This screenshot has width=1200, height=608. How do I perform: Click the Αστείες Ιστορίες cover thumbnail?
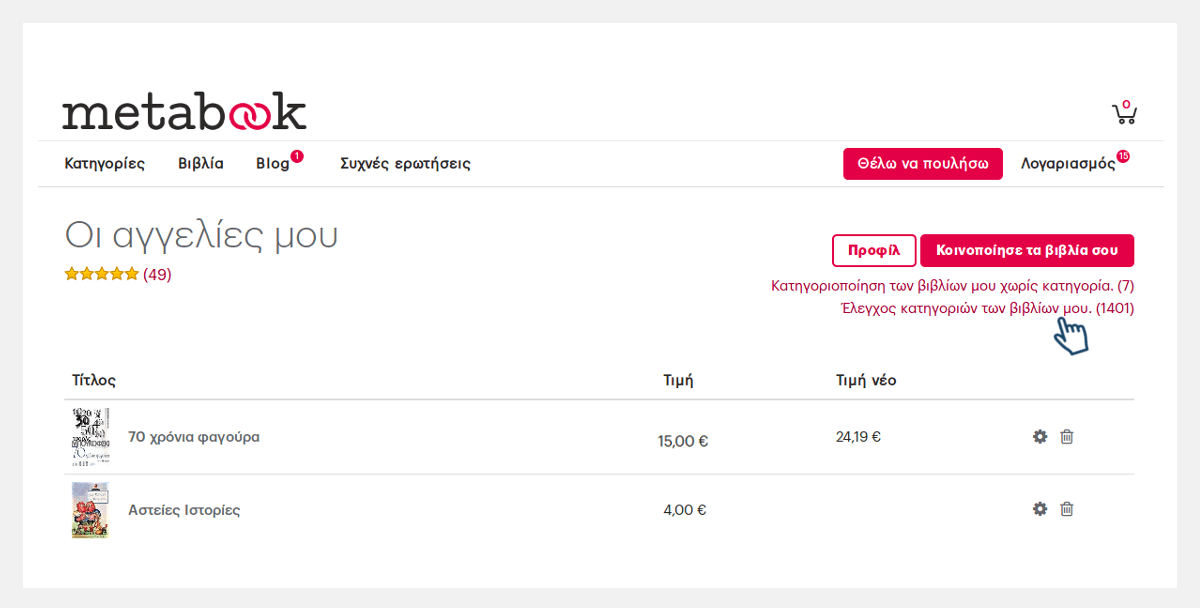90,510
